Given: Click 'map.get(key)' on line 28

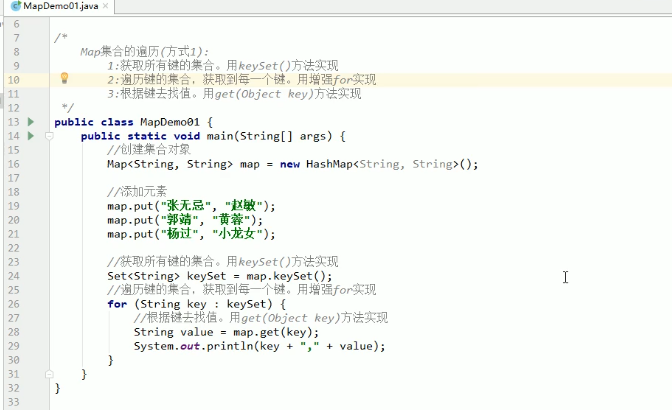Looking at the screenshot, I should tap(273, 332).
